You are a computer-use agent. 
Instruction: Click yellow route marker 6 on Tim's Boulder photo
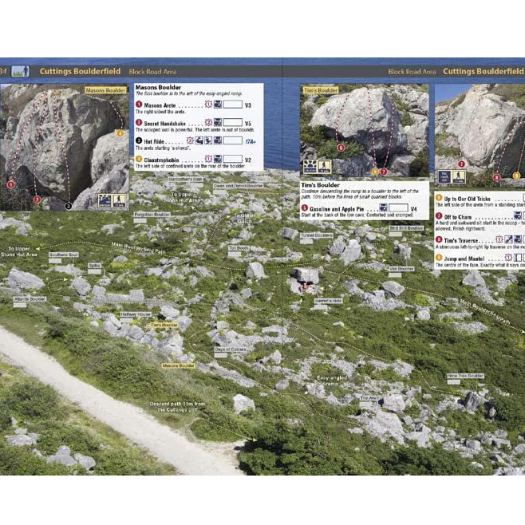click(x=375, y=172)
